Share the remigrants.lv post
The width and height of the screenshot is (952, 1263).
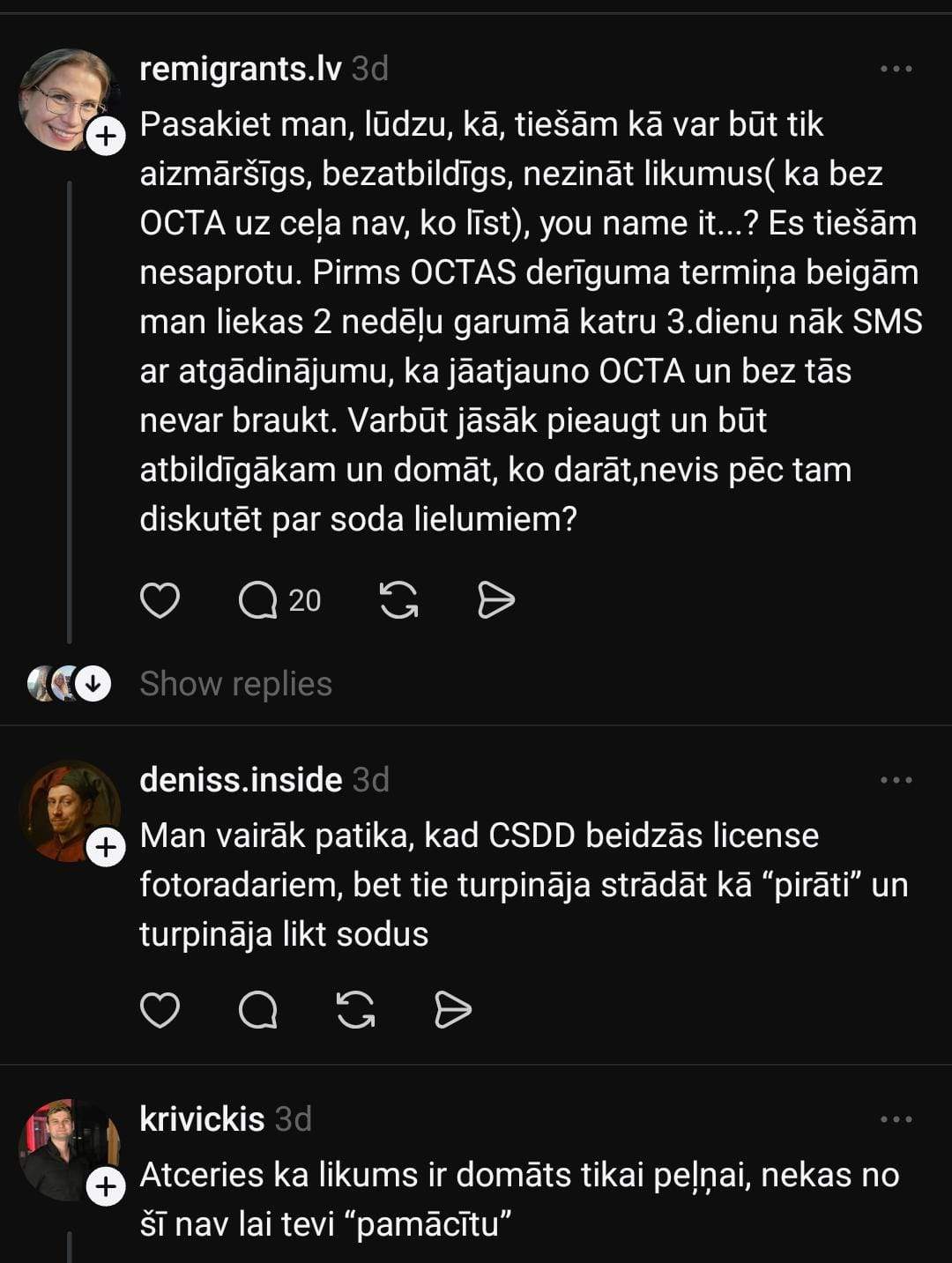point(495,601)
